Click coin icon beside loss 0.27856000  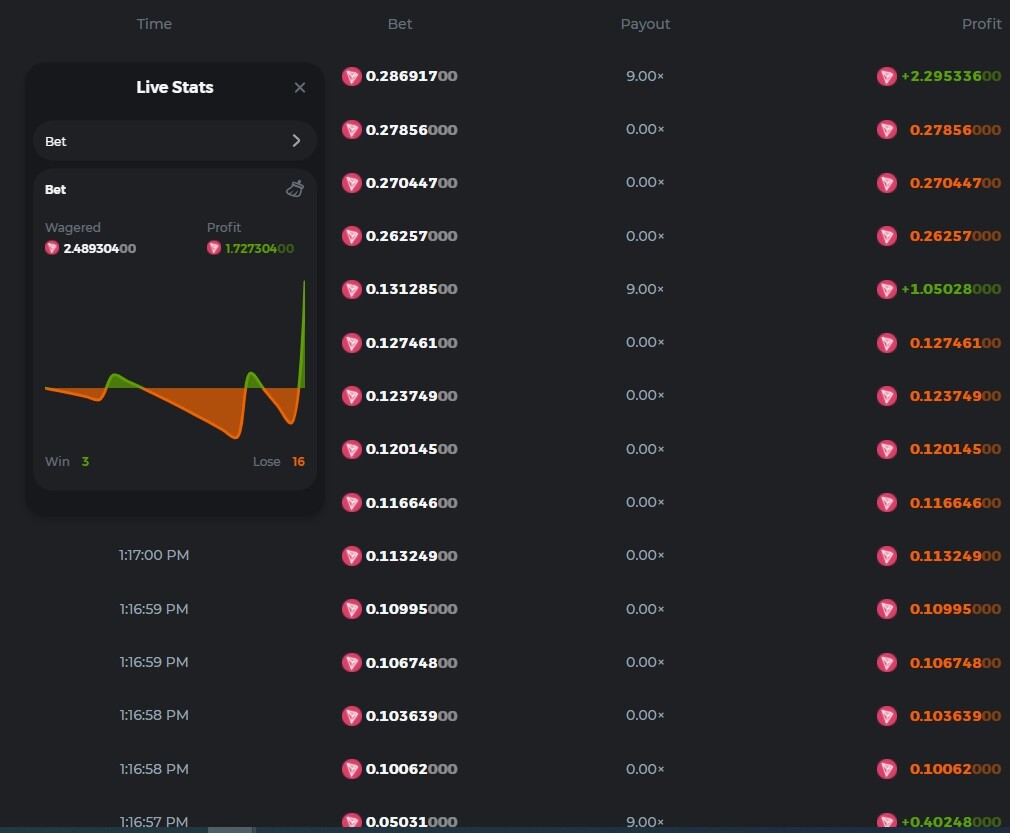pyautogui.click(x=887, y=129)
